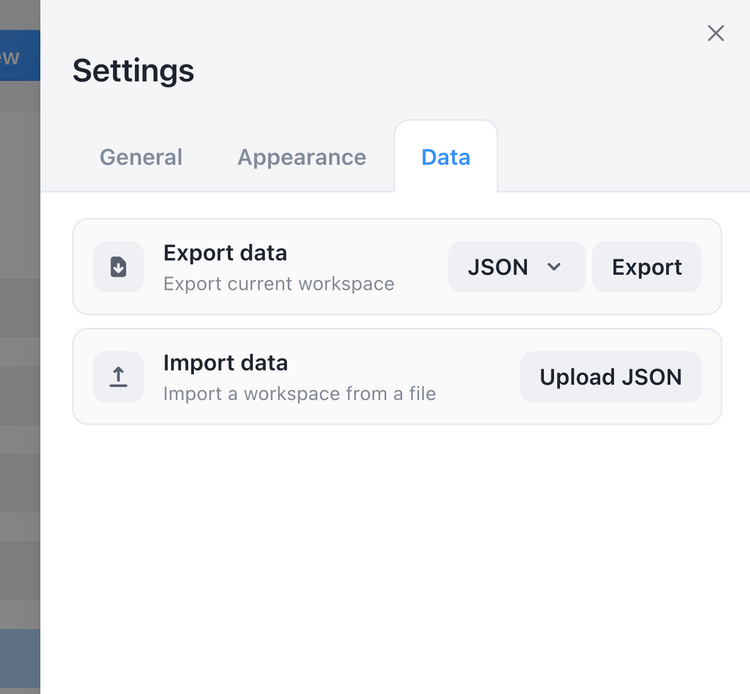Click the "Import data" heading

pyautogui.click(x=225, y=363)
